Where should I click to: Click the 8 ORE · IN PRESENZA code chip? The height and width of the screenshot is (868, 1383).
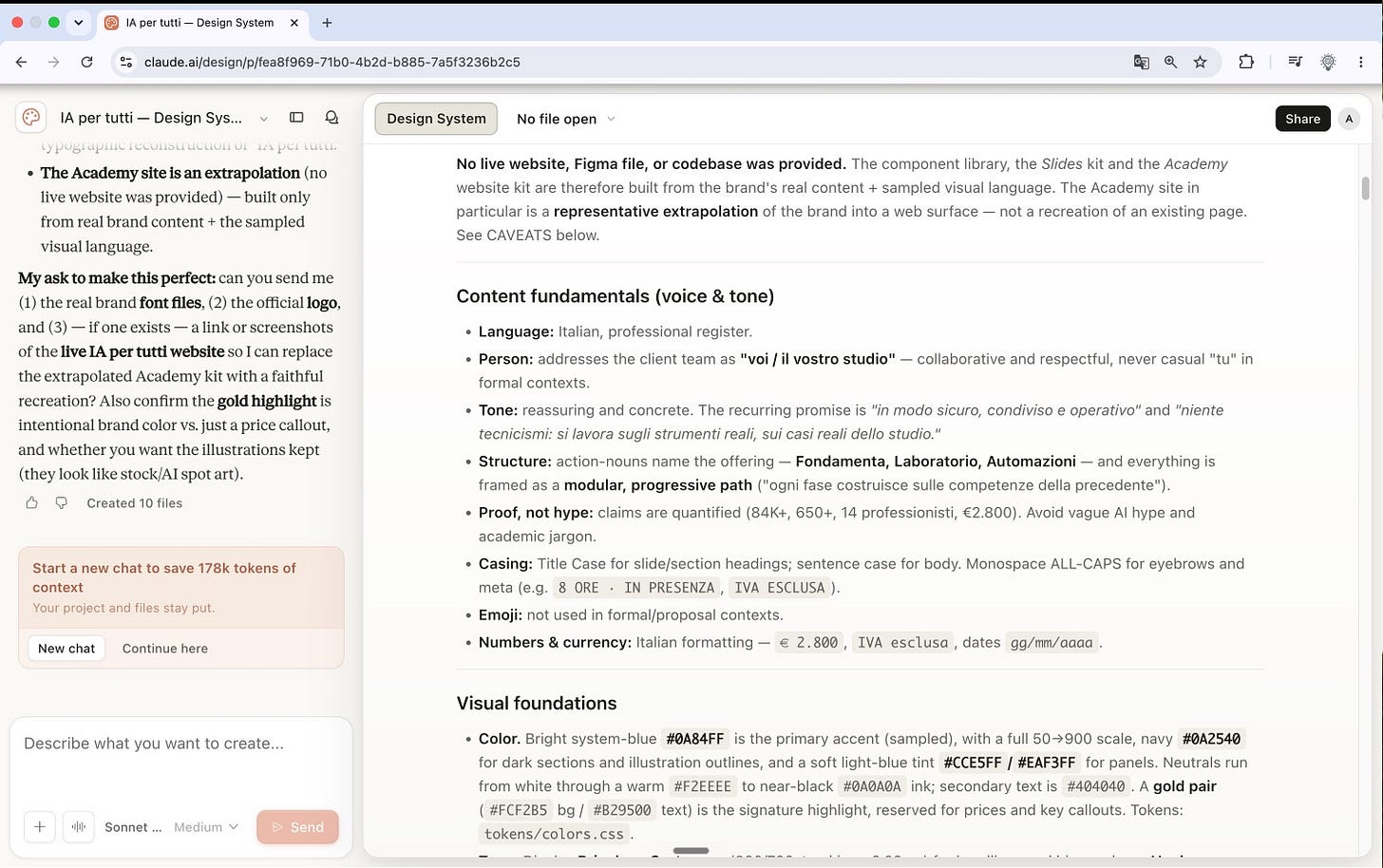pyautogui.click(x=636, y=588)
